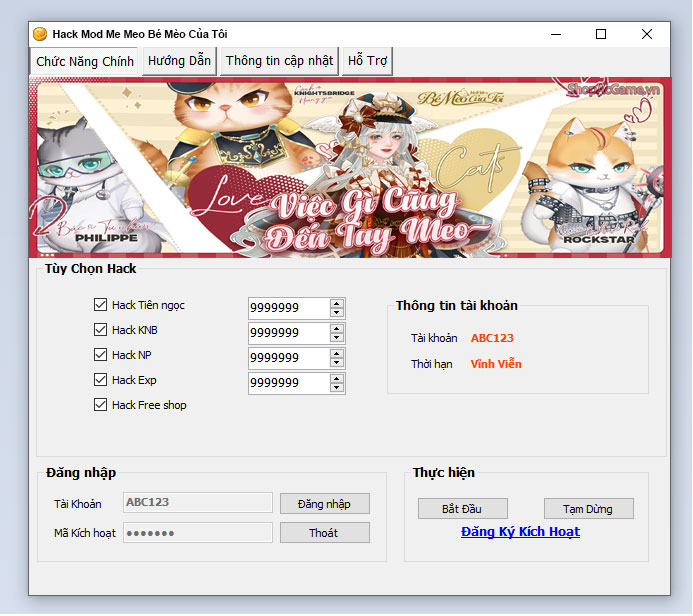Maximize the Hack Mod window
The width and height of the screenshot is (693, 616).
pos(601,34)
